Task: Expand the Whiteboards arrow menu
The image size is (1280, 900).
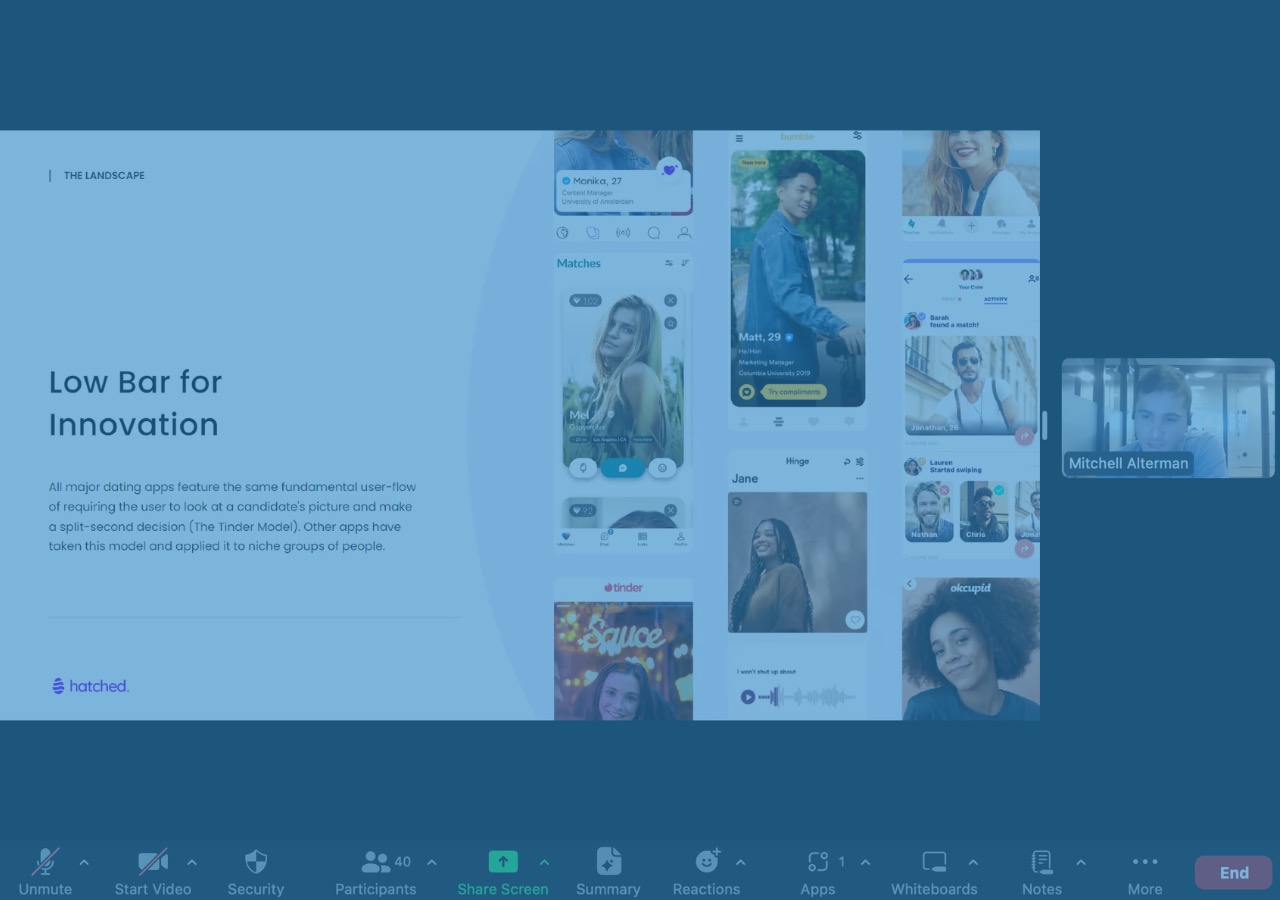Action: pyautogui.click(x=973, y=862)
